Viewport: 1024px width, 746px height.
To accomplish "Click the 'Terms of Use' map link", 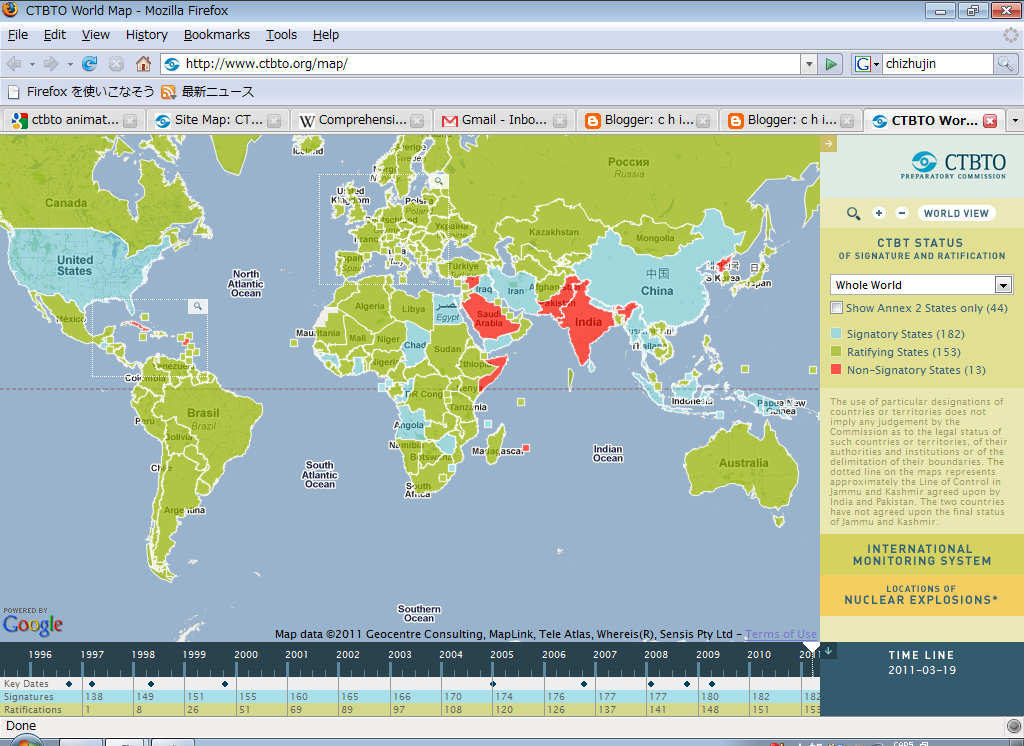I will [x=780, y=634].
